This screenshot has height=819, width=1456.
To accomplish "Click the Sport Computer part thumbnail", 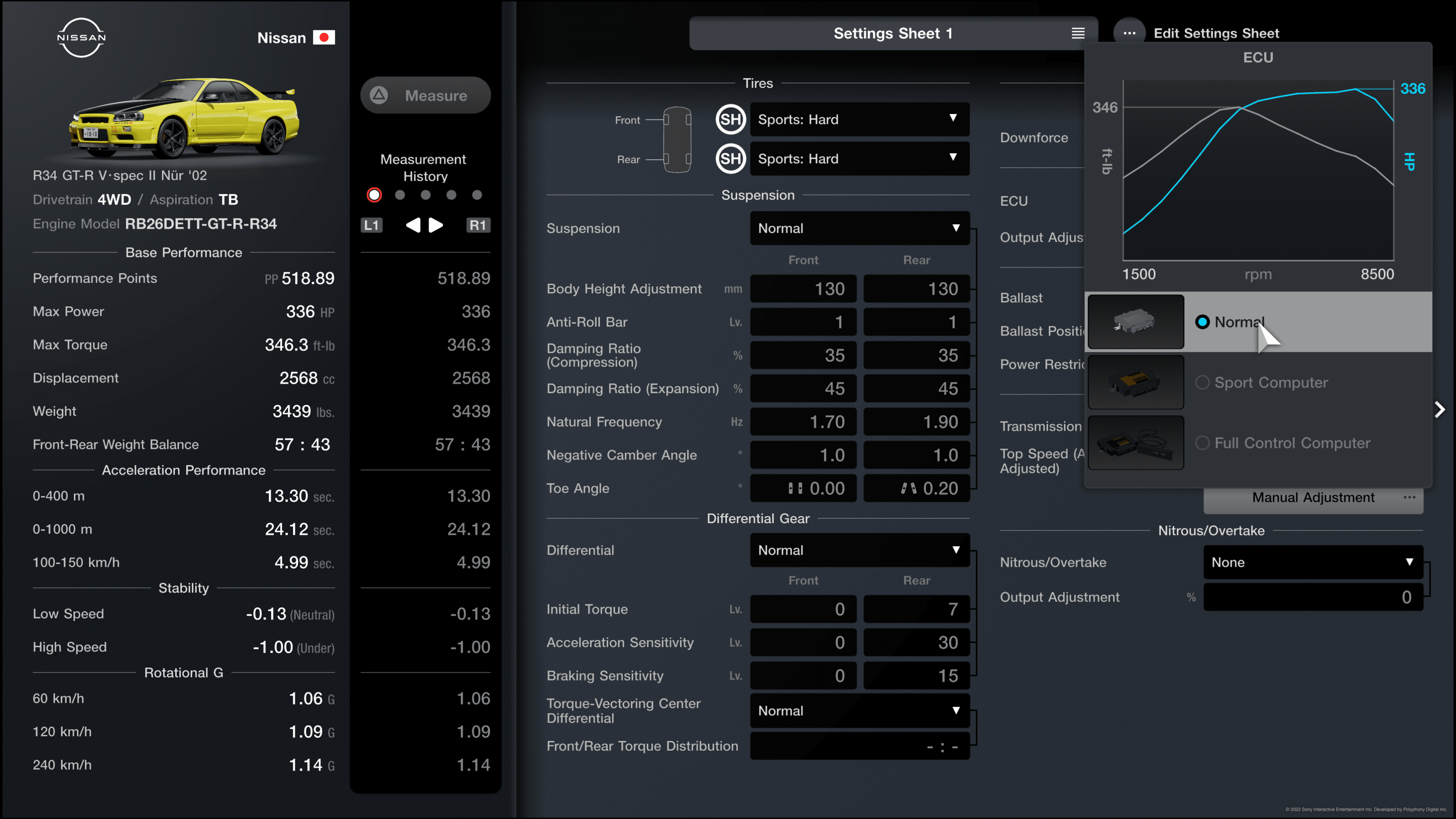I will [x=1136, y=382].
